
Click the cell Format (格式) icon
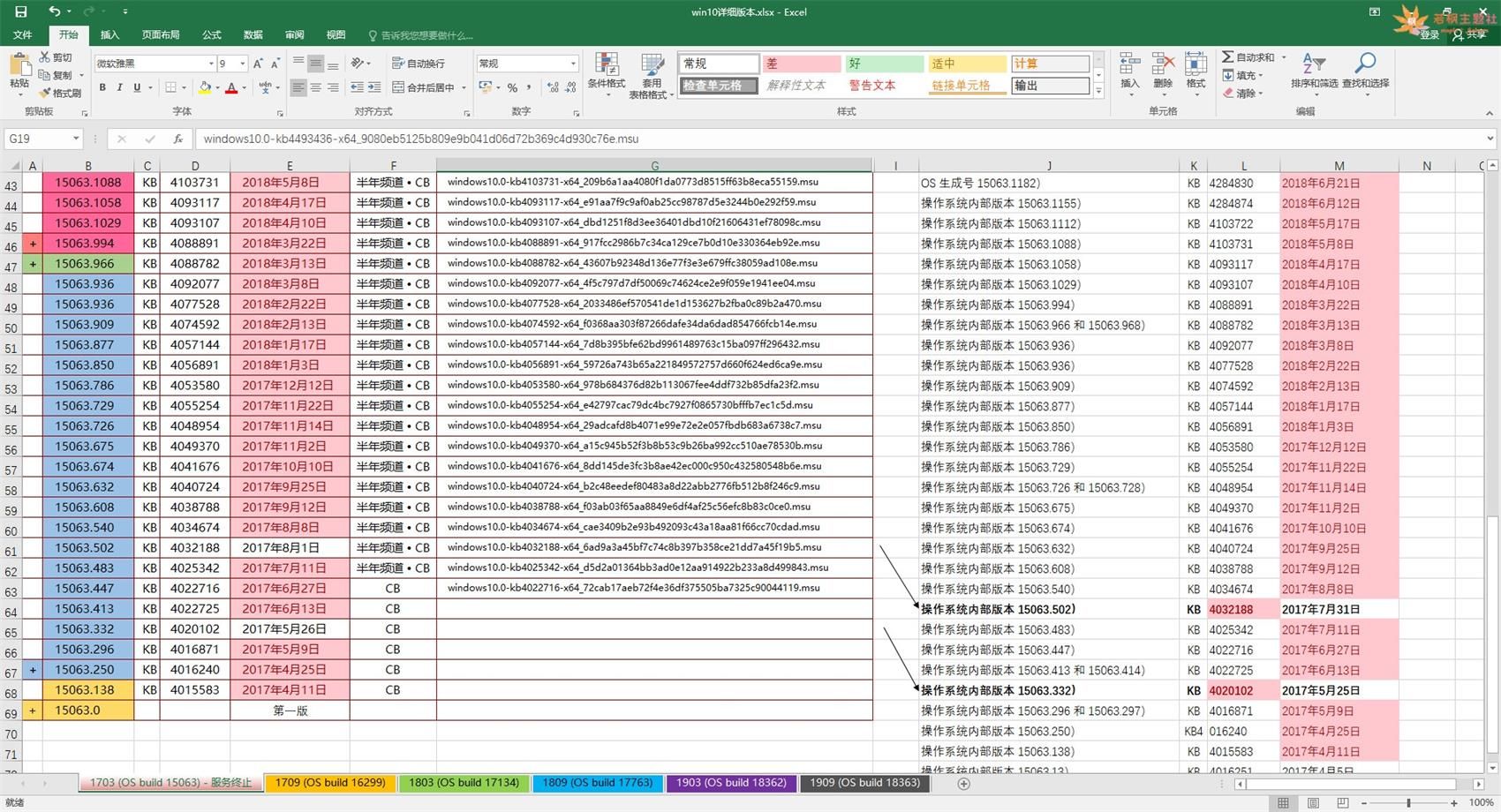click(1196, 64)
